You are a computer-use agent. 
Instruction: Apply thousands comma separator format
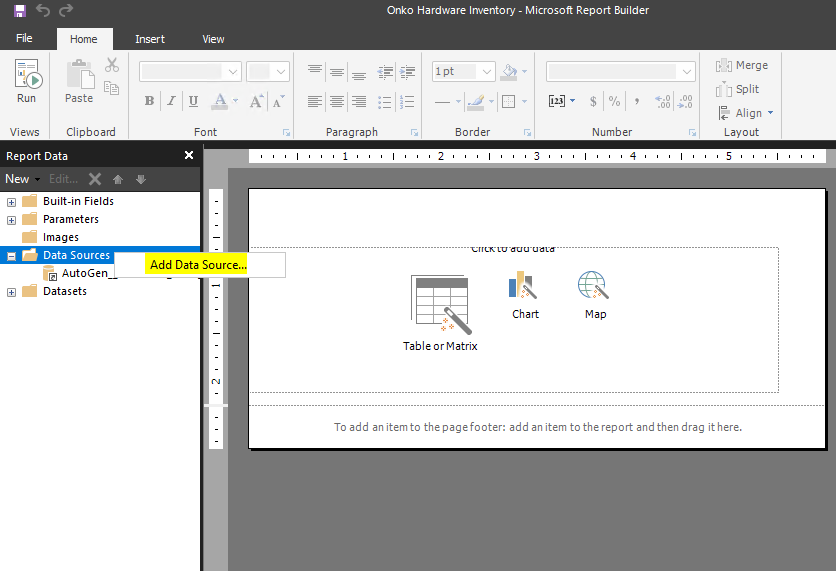pyautogui.click(x=637, y=101)
